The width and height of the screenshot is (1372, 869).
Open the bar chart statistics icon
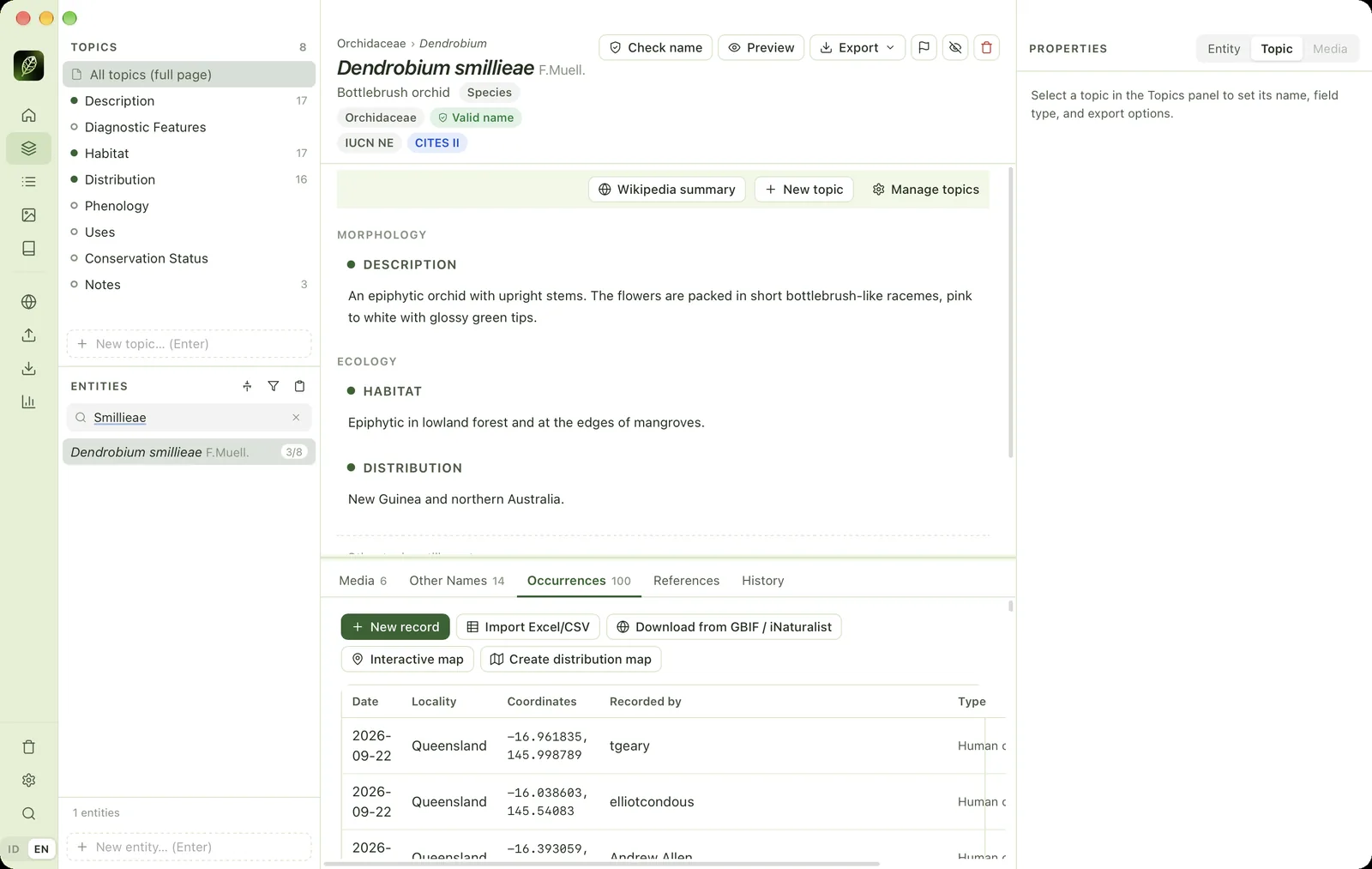tap(28, 402)
